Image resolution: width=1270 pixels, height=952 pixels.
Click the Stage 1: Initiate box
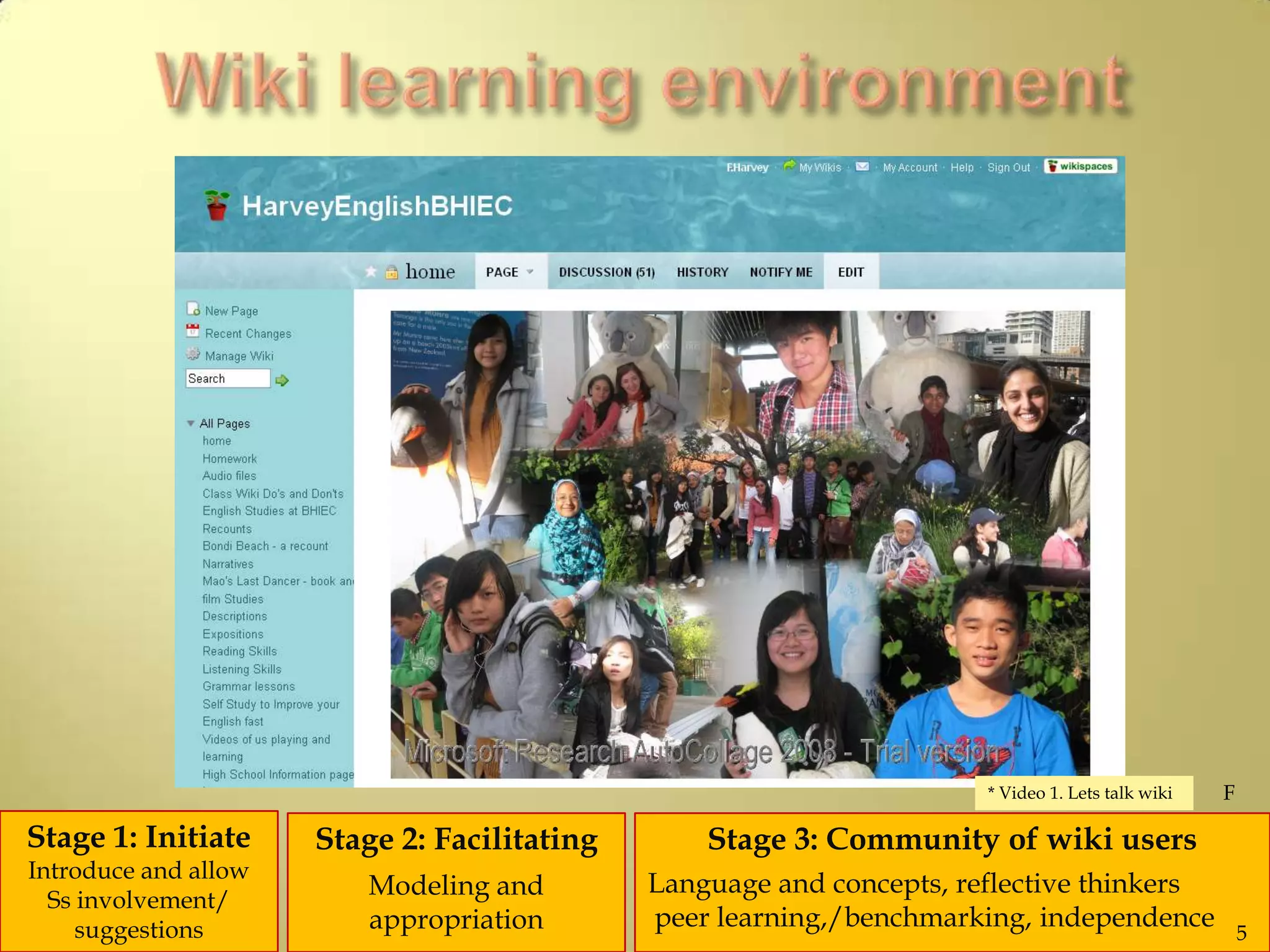point(138,881)
